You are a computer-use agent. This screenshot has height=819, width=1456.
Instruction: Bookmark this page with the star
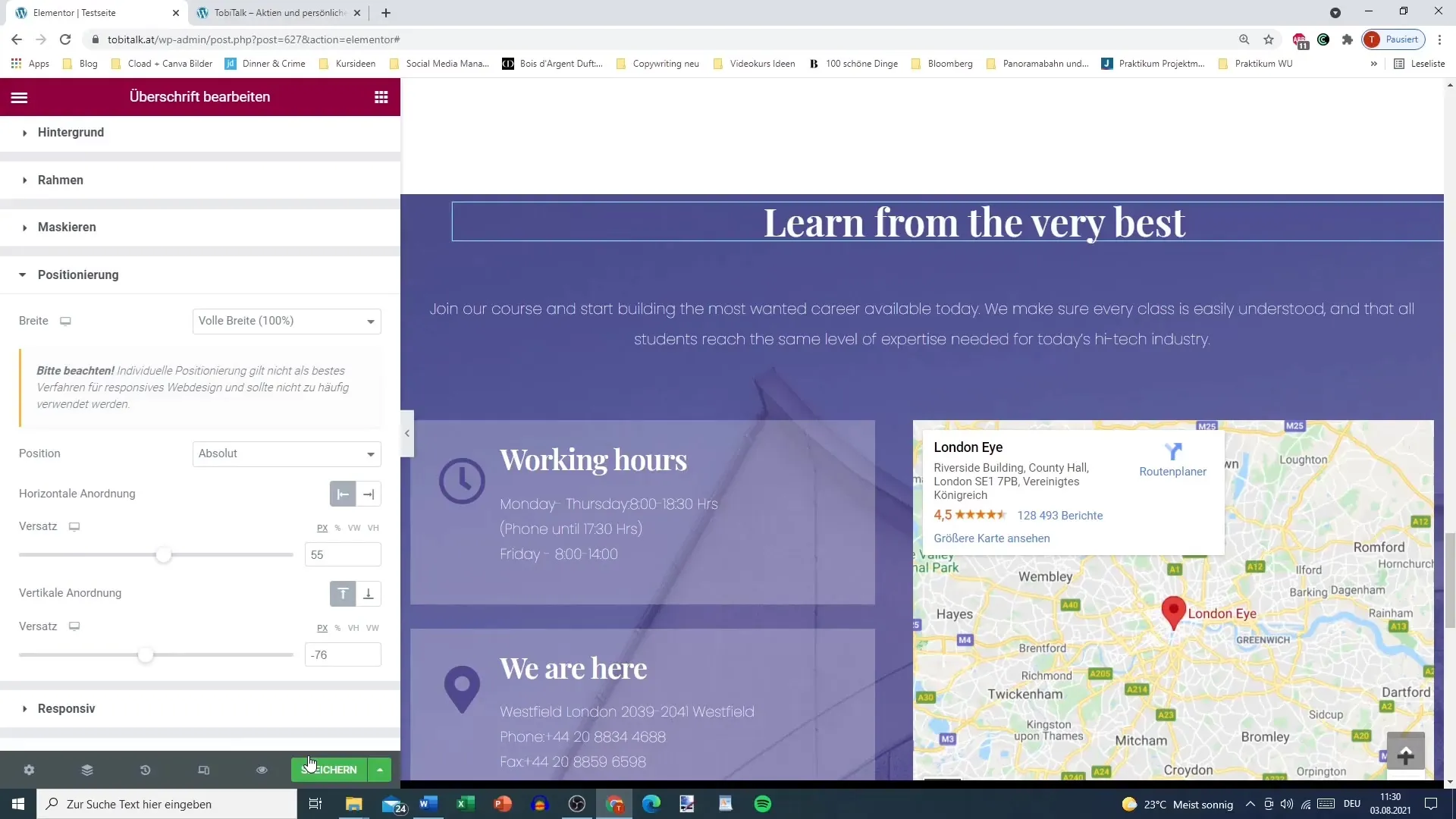point(1269,39)
